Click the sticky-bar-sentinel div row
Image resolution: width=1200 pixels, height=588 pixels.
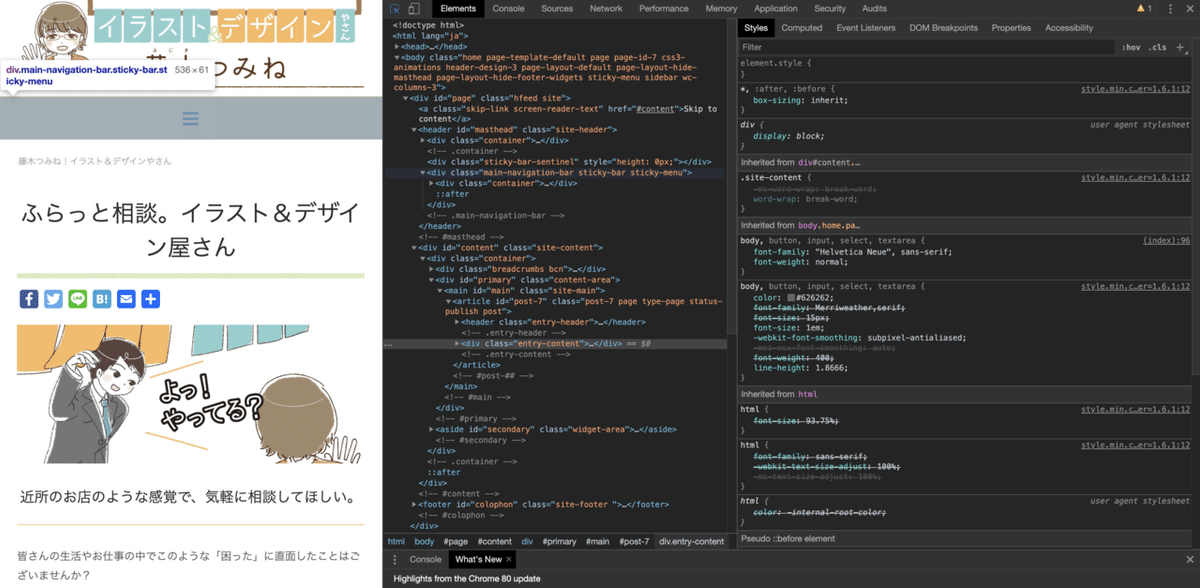(570, 161)
